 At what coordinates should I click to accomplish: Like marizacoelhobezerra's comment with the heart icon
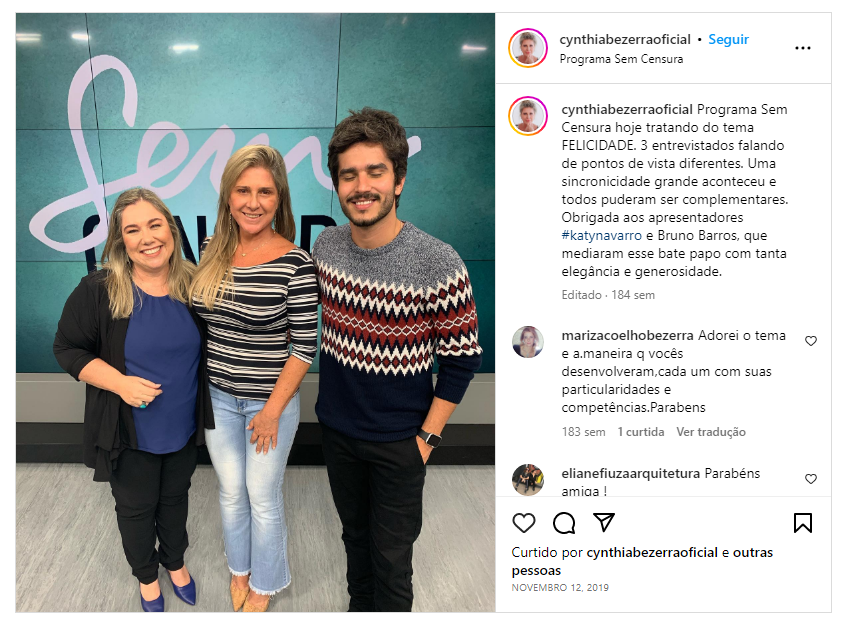[810, 341]
